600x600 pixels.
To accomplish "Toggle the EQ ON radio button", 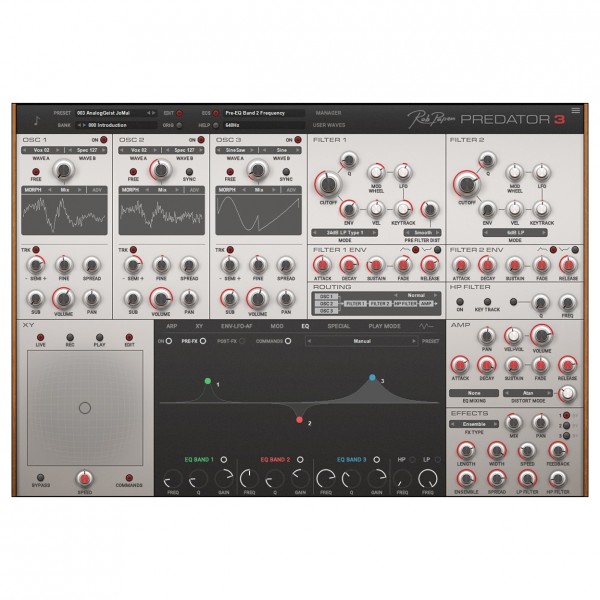I will [x=169, y=341].
